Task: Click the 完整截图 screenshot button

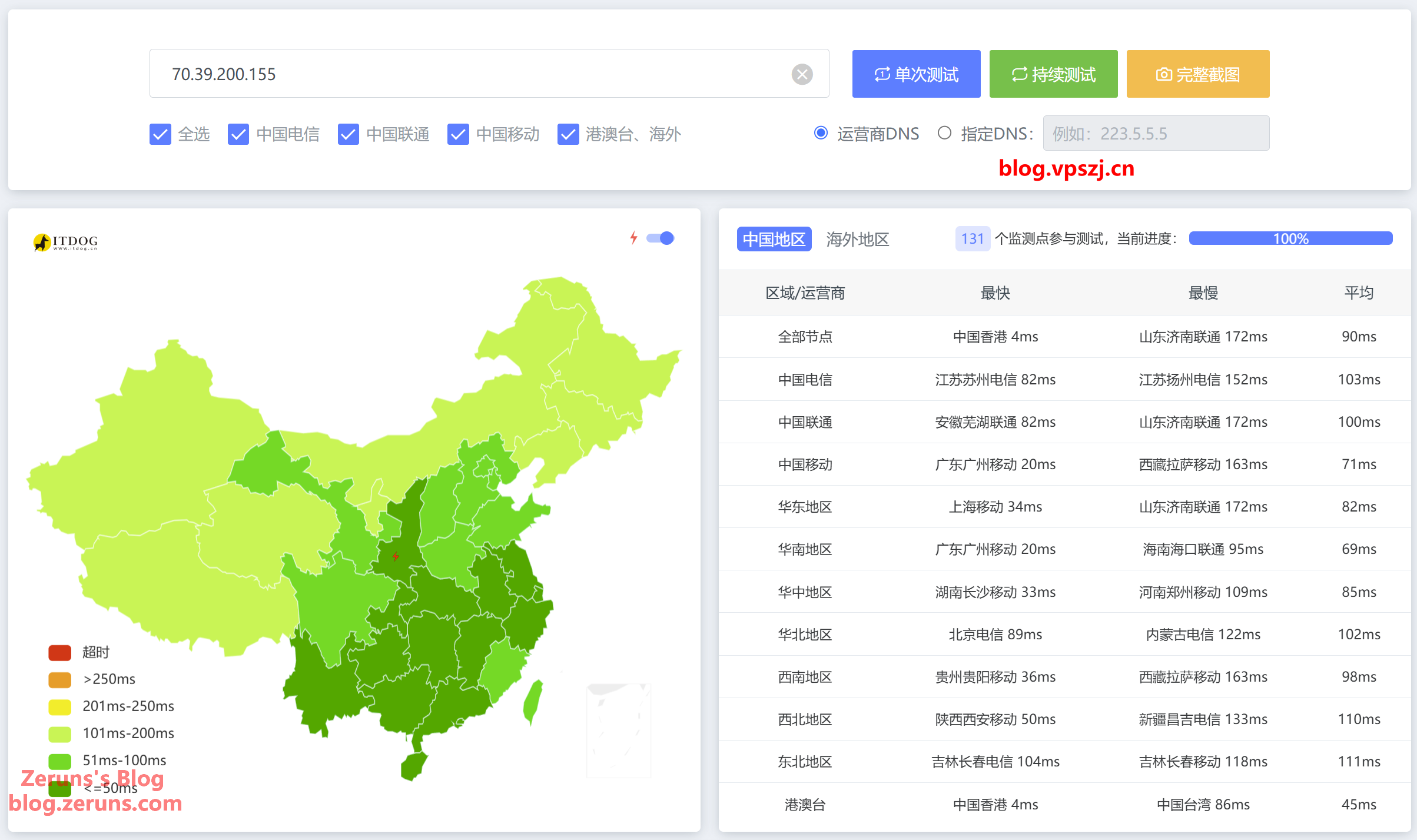Action: (x=1197, y=74)
